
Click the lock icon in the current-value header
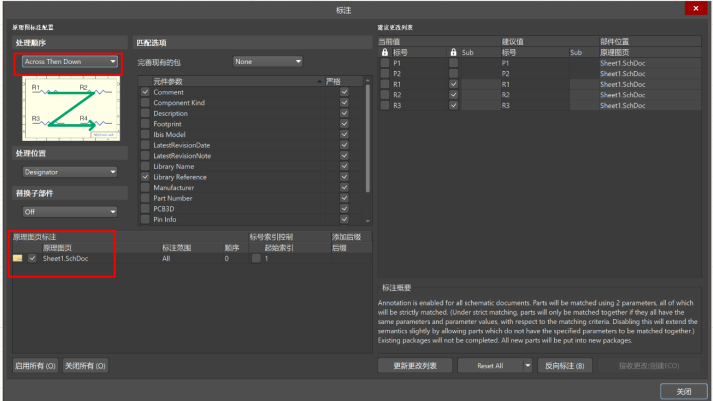click(386, 51)
